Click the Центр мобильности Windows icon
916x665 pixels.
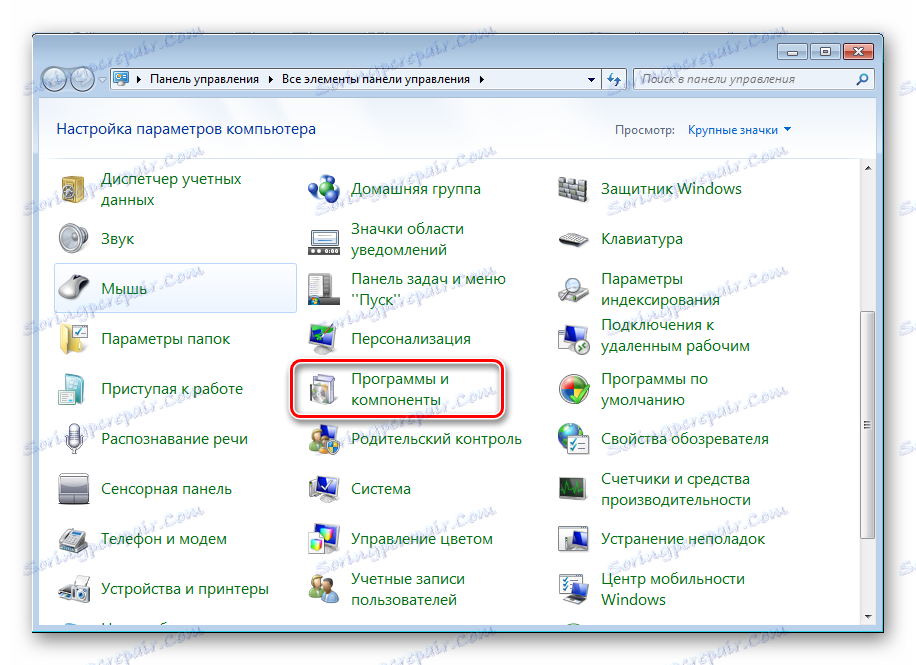[573, 589]
